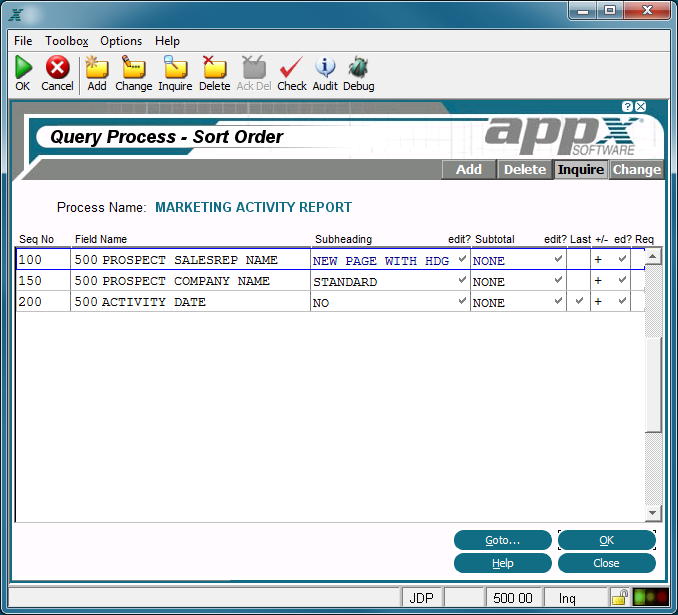Toggle subheading edit check for ACTIVITY DATE row
The image size is (678, 615).
(462, 300)
